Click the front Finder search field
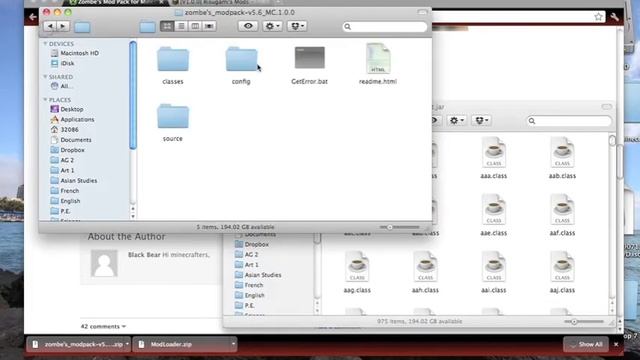This screenshot has width=640, height=360. point(385,27)
